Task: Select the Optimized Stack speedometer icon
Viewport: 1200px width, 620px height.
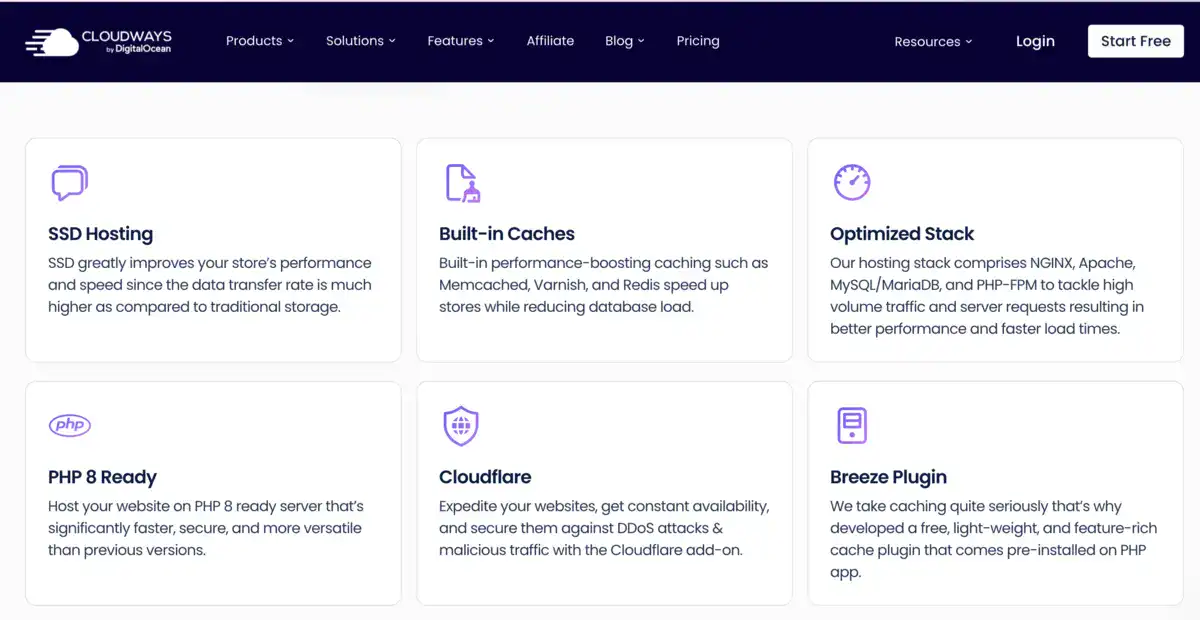Action: 851,182
